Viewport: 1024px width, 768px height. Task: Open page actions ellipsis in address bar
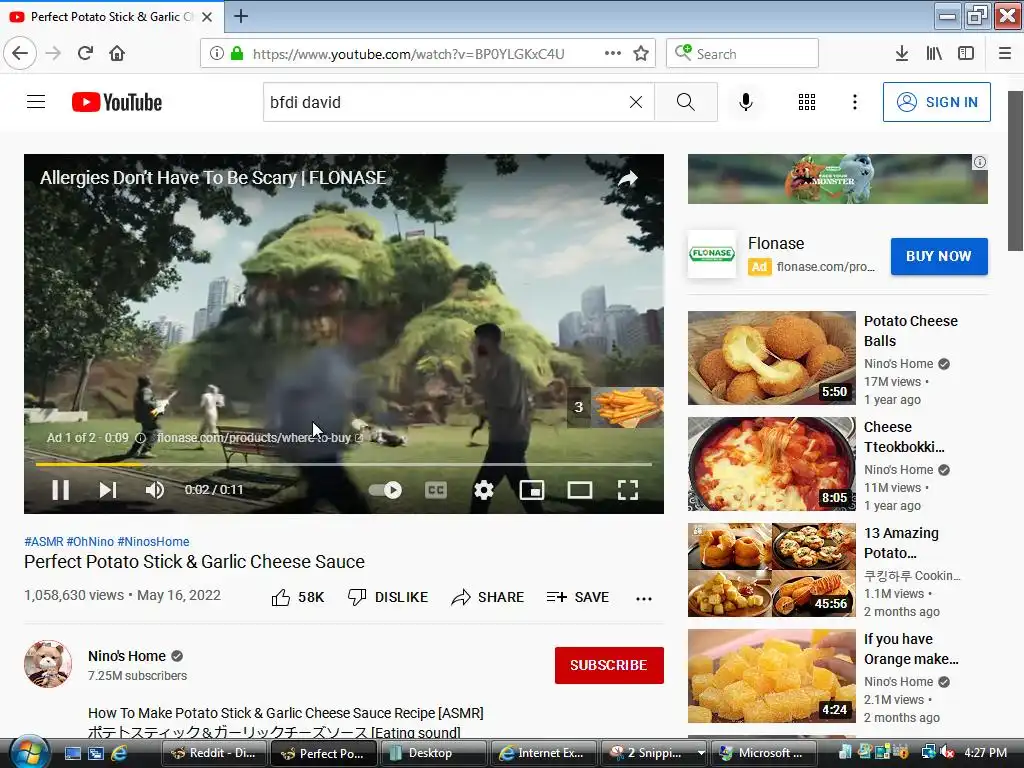pos(613,54)
